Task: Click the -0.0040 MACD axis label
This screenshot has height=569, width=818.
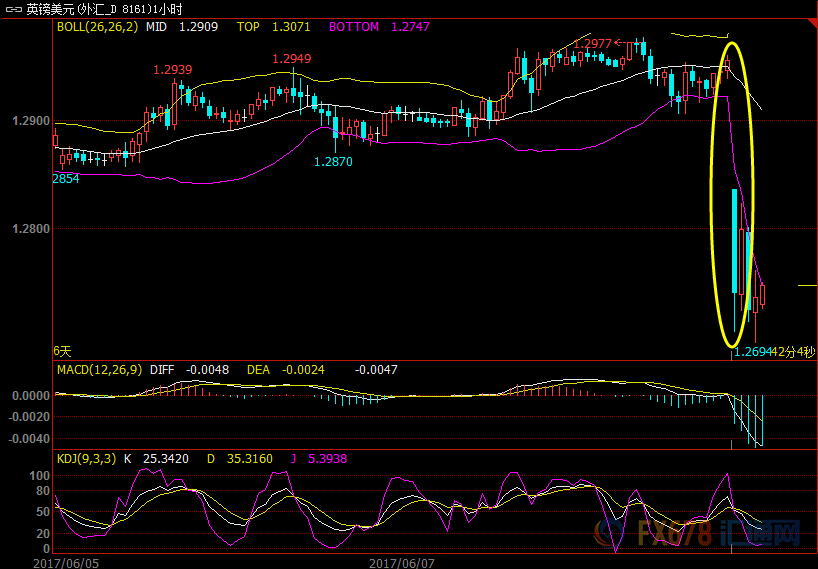Action: 29,439
